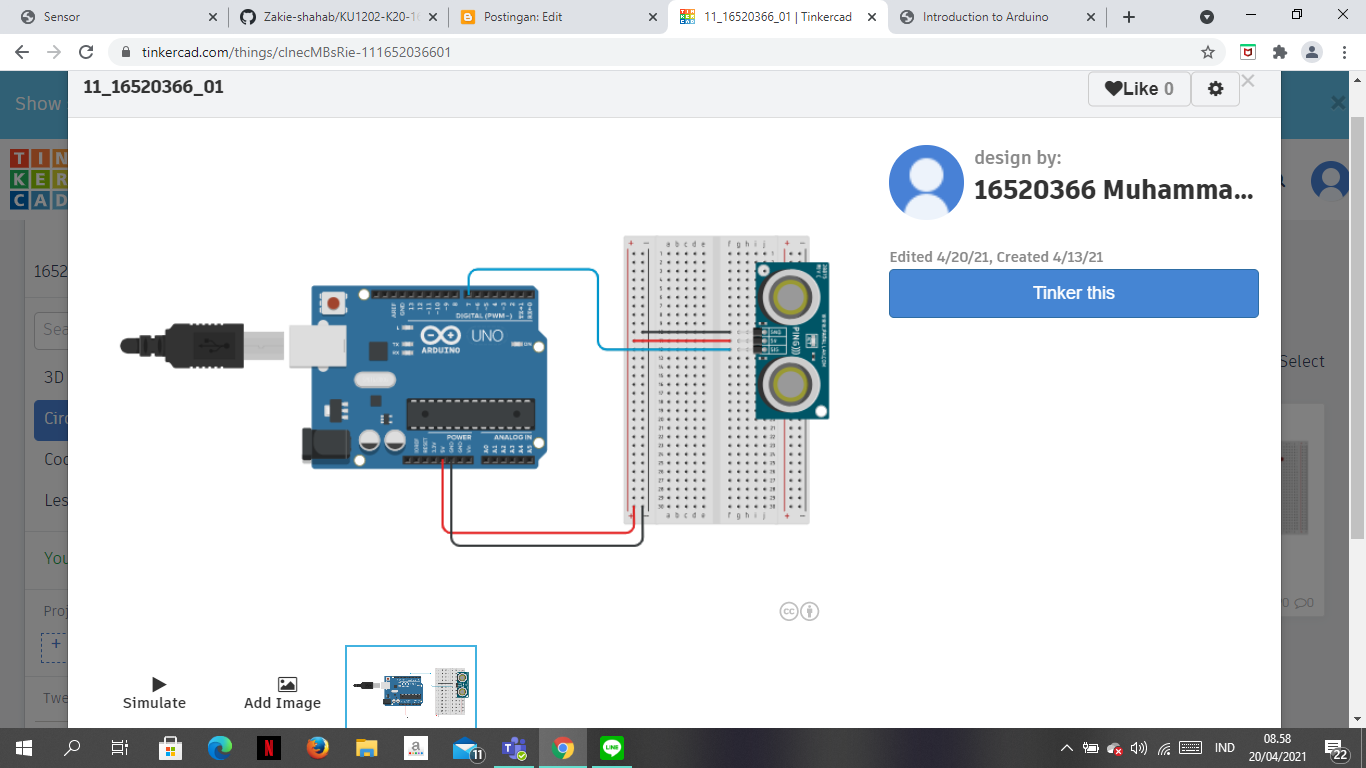Viewport: 1366px width, 768px height.
Task: Open volume control in system tray
Action: coord(1139,748)
